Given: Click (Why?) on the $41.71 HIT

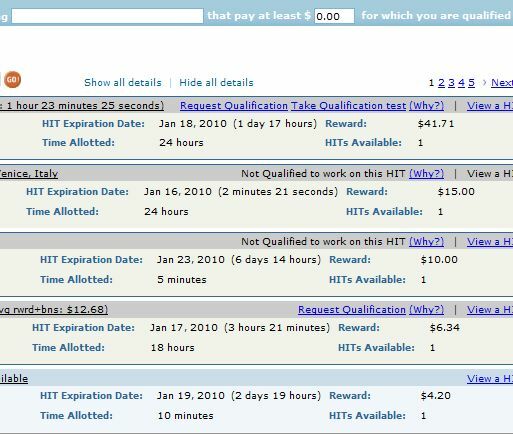Looking at the screenshot, I should 427,106.
